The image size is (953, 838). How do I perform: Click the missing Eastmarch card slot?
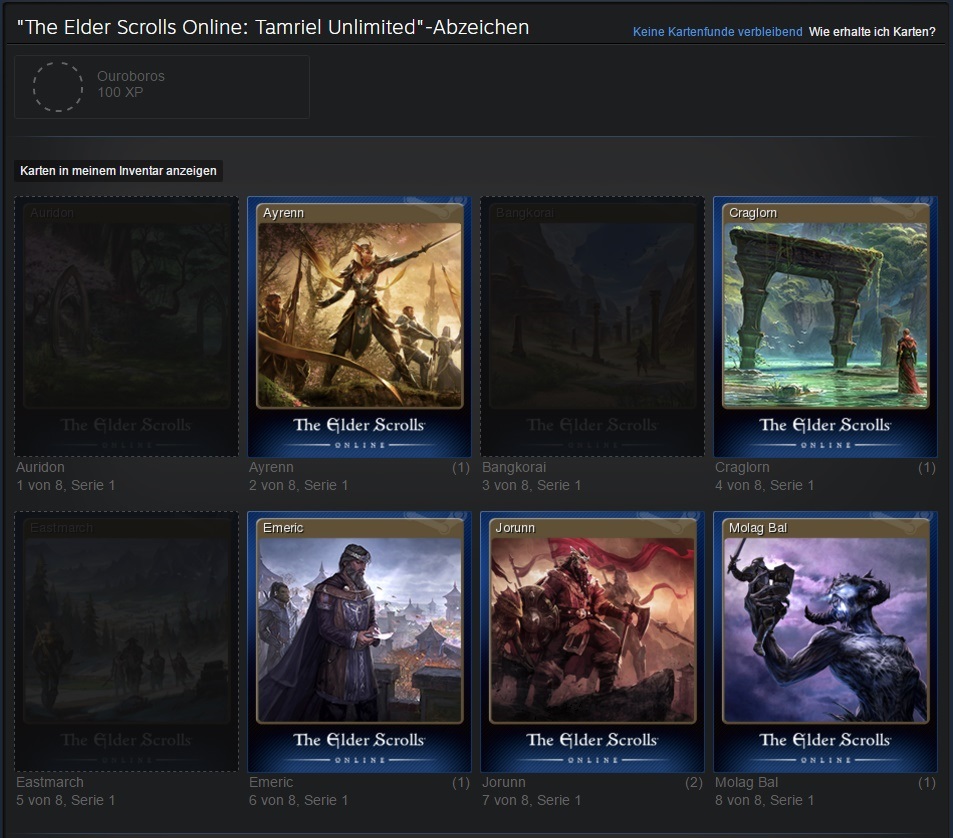click(126, 641)
